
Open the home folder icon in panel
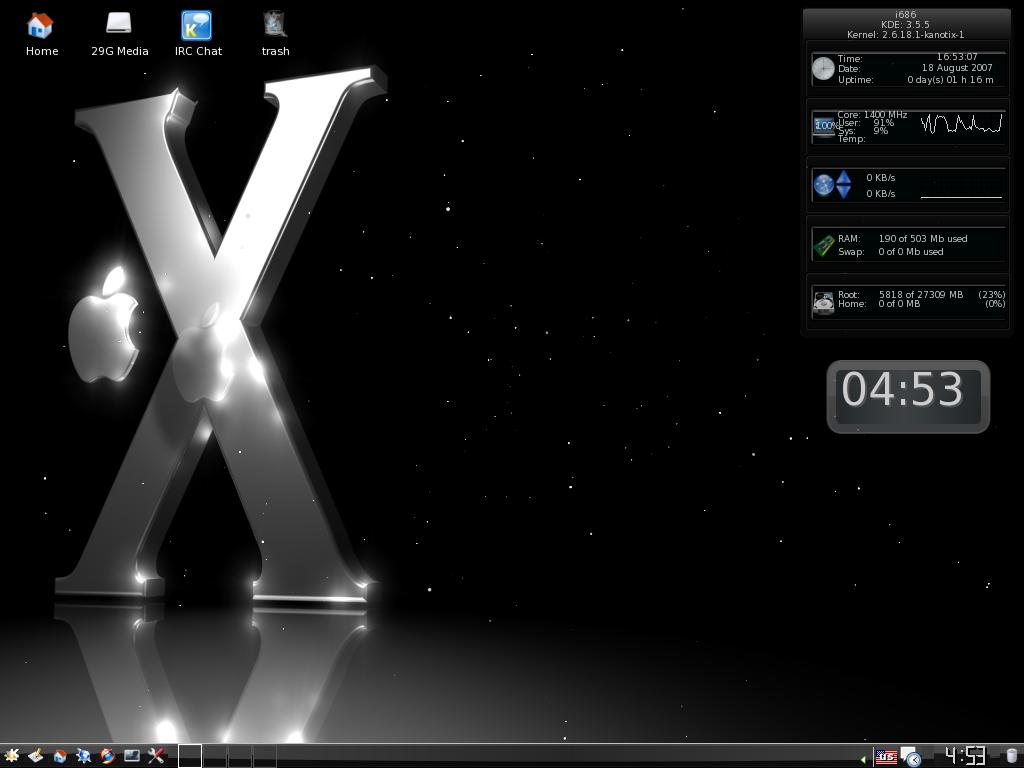59,756
